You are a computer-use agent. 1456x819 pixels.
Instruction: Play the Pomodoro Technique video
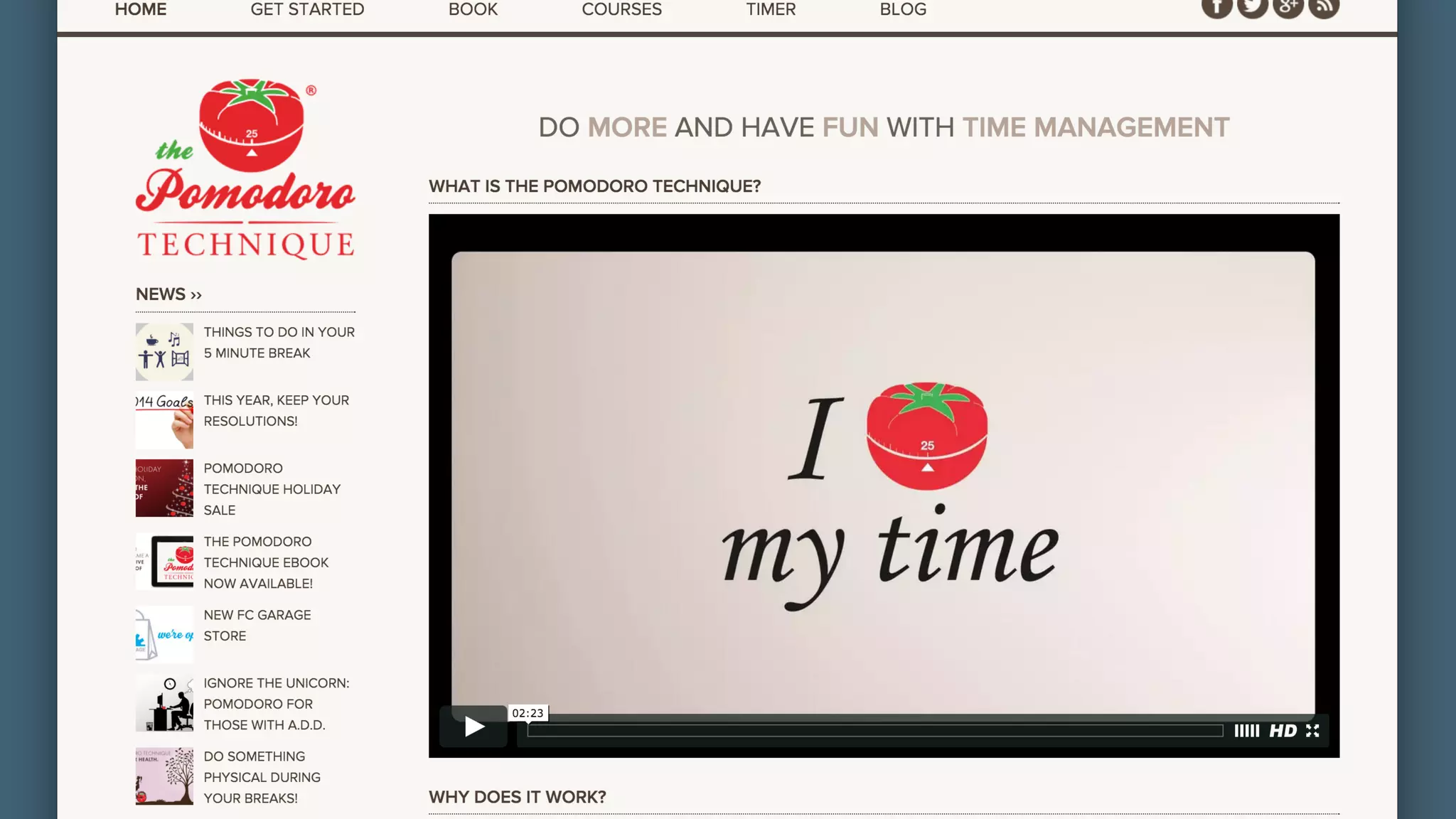click(x=474, y=727)
